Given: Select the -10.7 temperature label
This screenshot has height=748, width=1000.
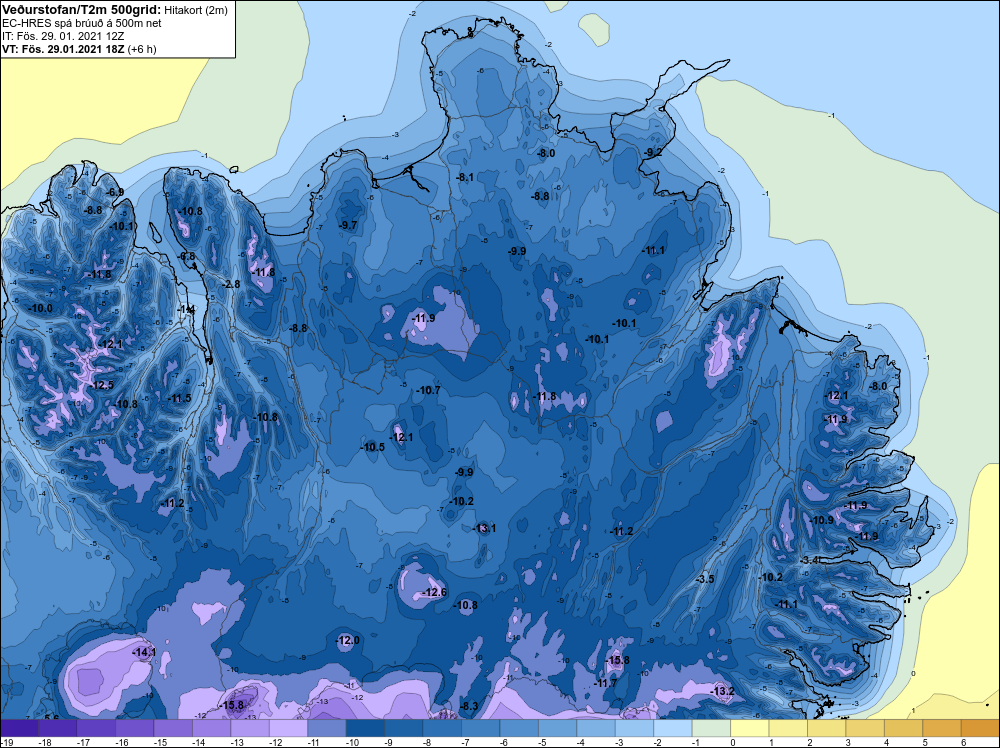Looking at the screenshot, I should tap(428, 390).
